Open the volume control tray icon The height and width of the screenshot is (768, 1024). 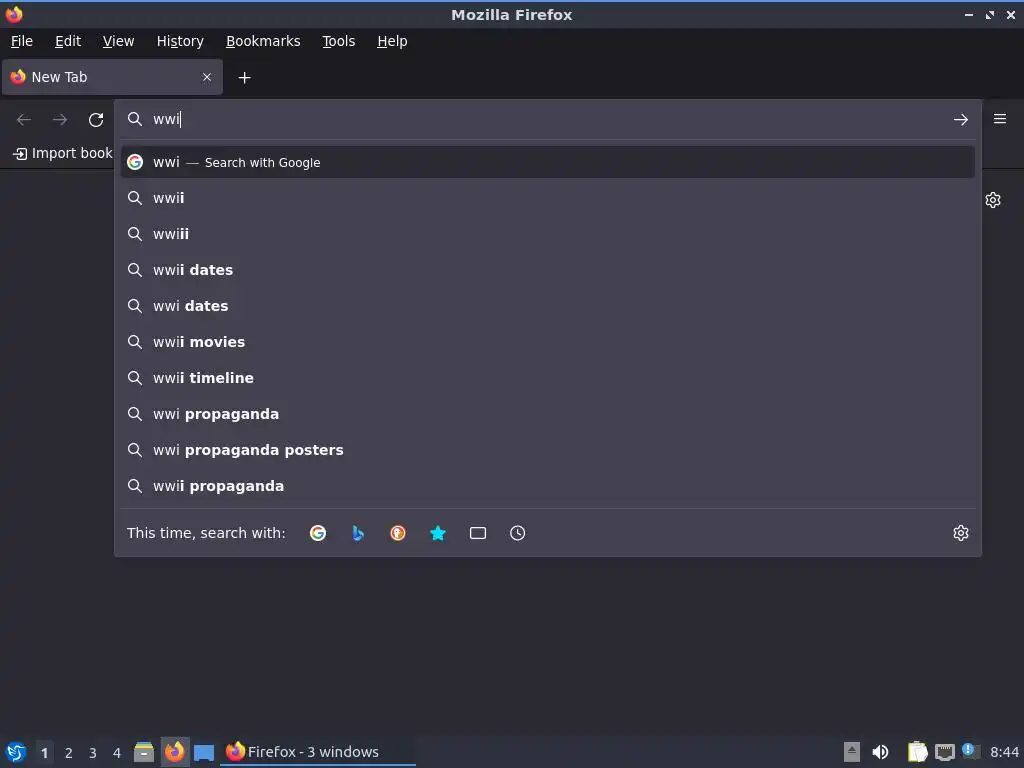click(x=880, y=752)
